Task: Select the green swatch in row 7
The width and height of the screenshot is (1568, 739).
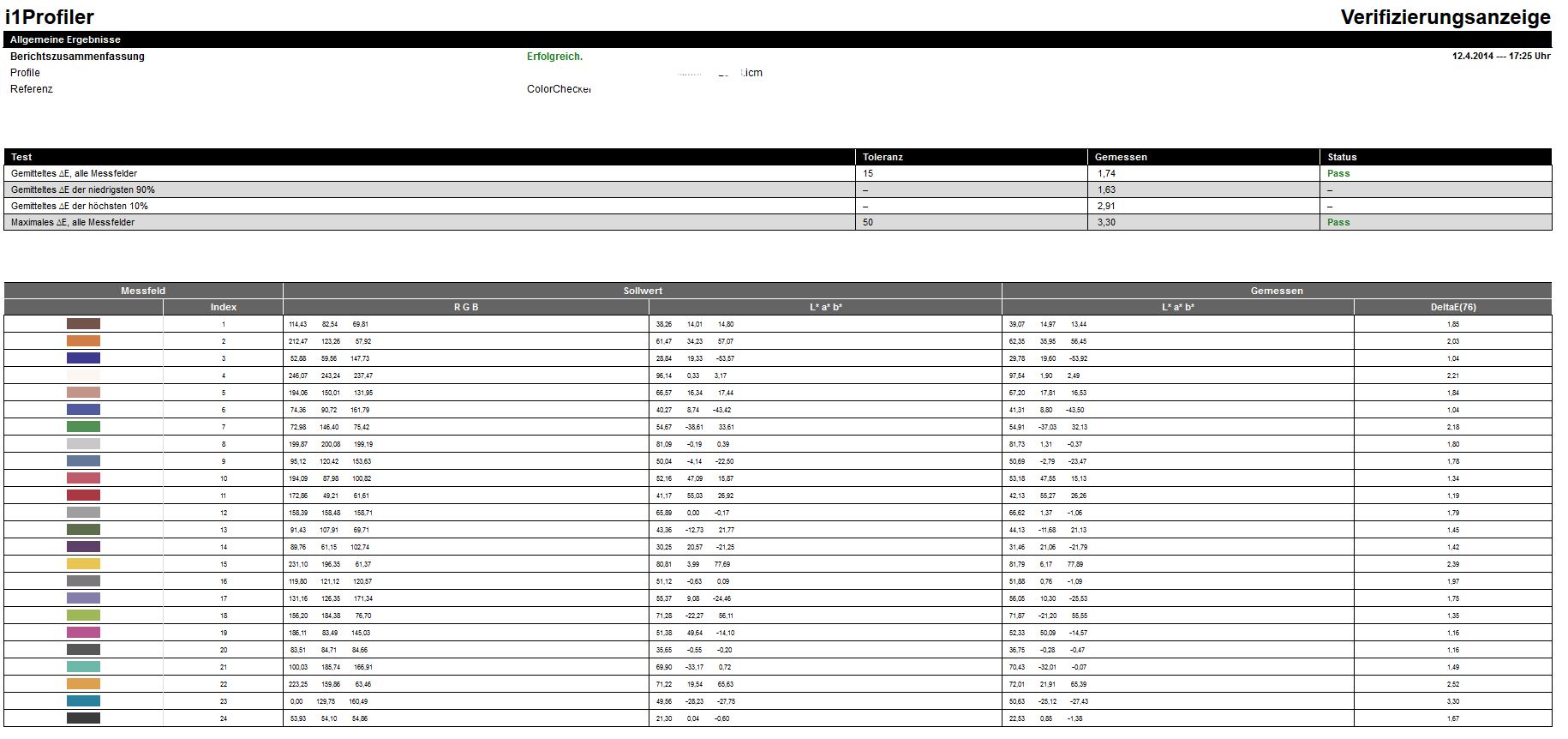Action: tap(83, 427)
